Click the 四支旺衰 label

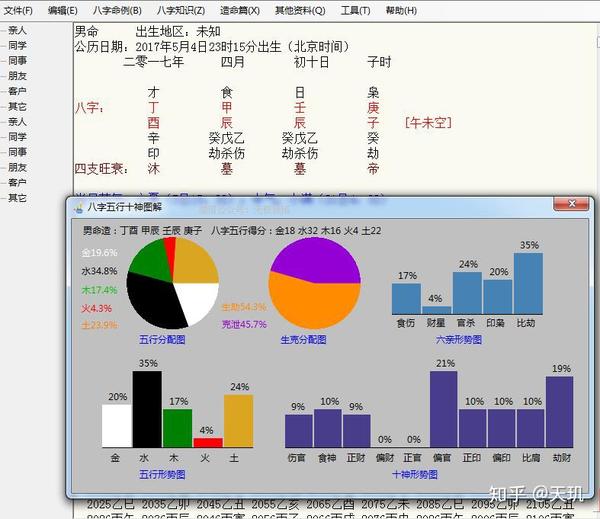101,169
